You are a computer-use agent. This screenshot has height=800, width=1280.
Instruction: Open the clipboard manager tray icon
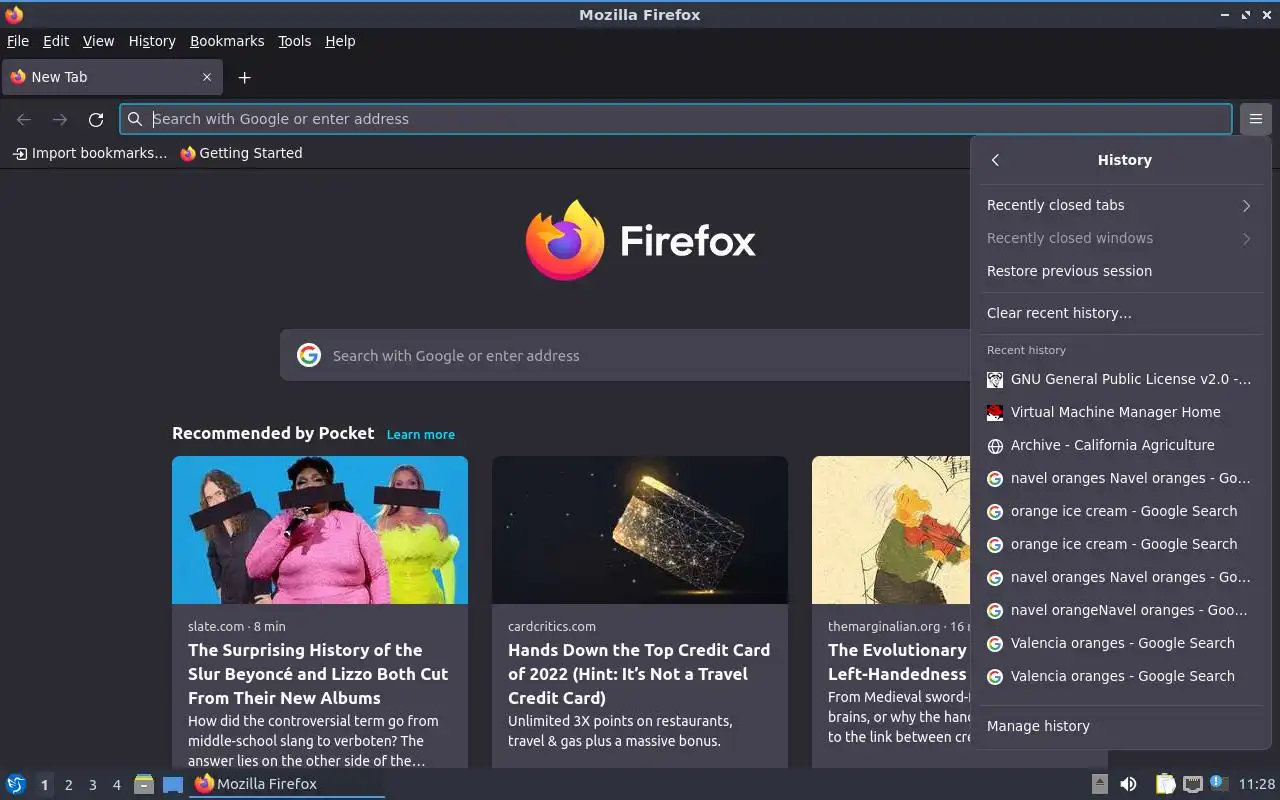point(1165,784)
